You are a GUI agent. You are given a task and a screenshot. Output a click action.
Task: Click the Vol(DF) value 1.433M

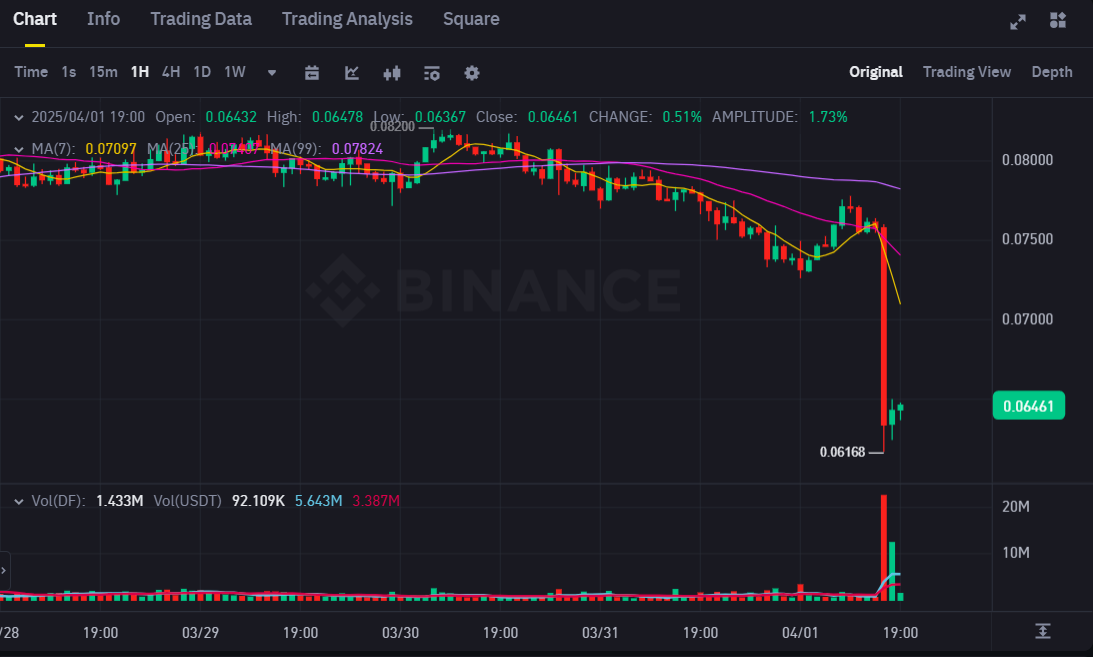click(119, 501)
